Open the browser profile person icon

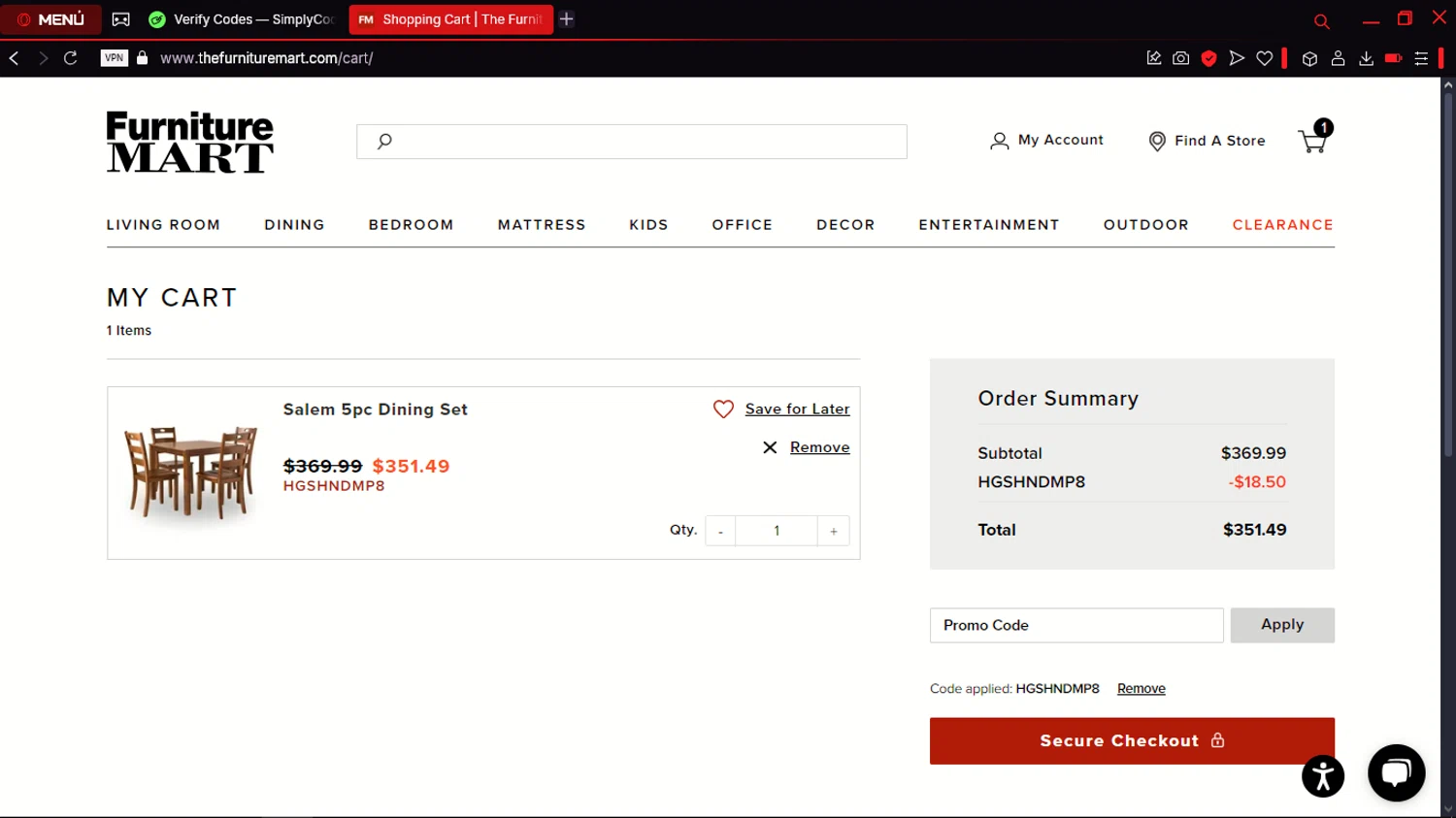pyautogui.click(x=1338, y=58)
